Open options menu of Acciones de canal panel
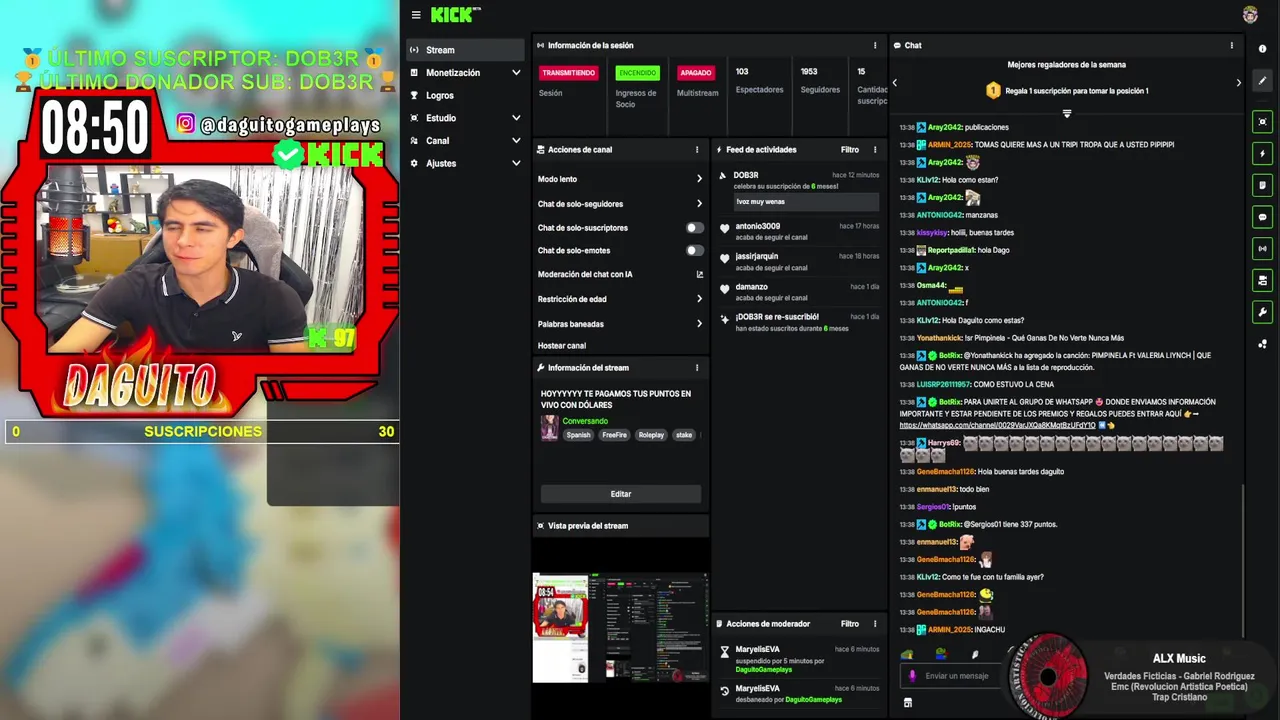The image size is (1280, 720). click(697, 150)
